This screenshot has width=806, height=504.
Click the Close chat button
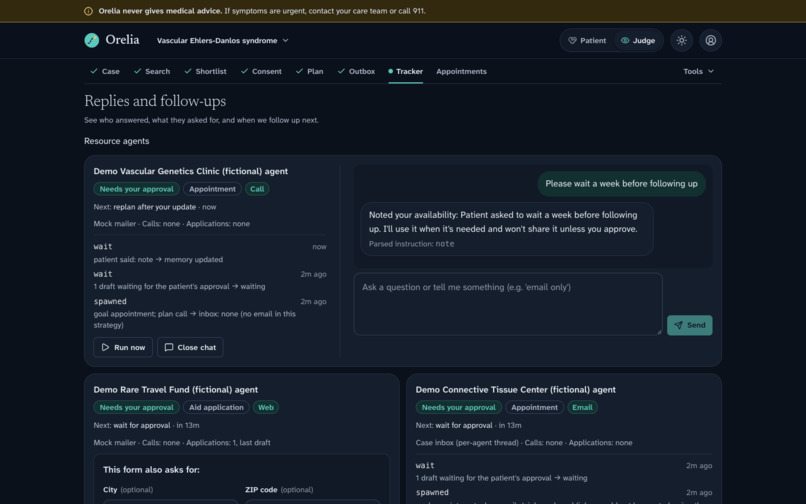coord(190,347)
